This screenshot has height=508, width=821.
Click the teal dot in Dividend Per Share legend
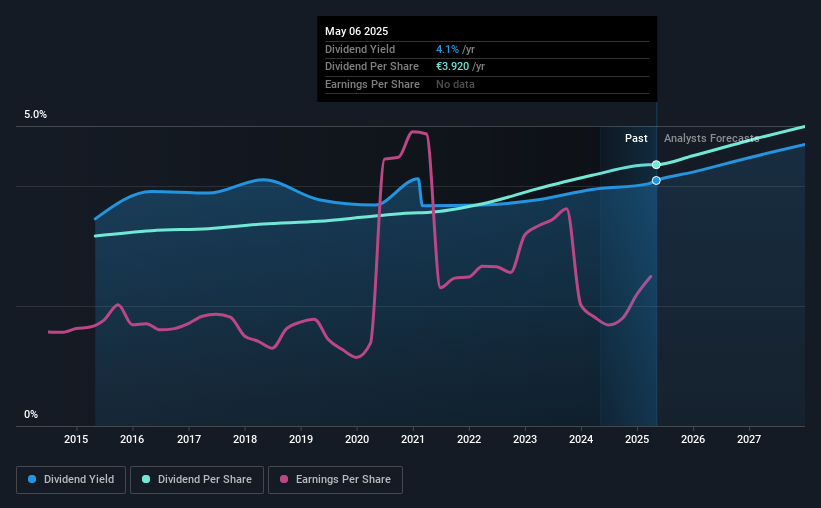(146, 479)
